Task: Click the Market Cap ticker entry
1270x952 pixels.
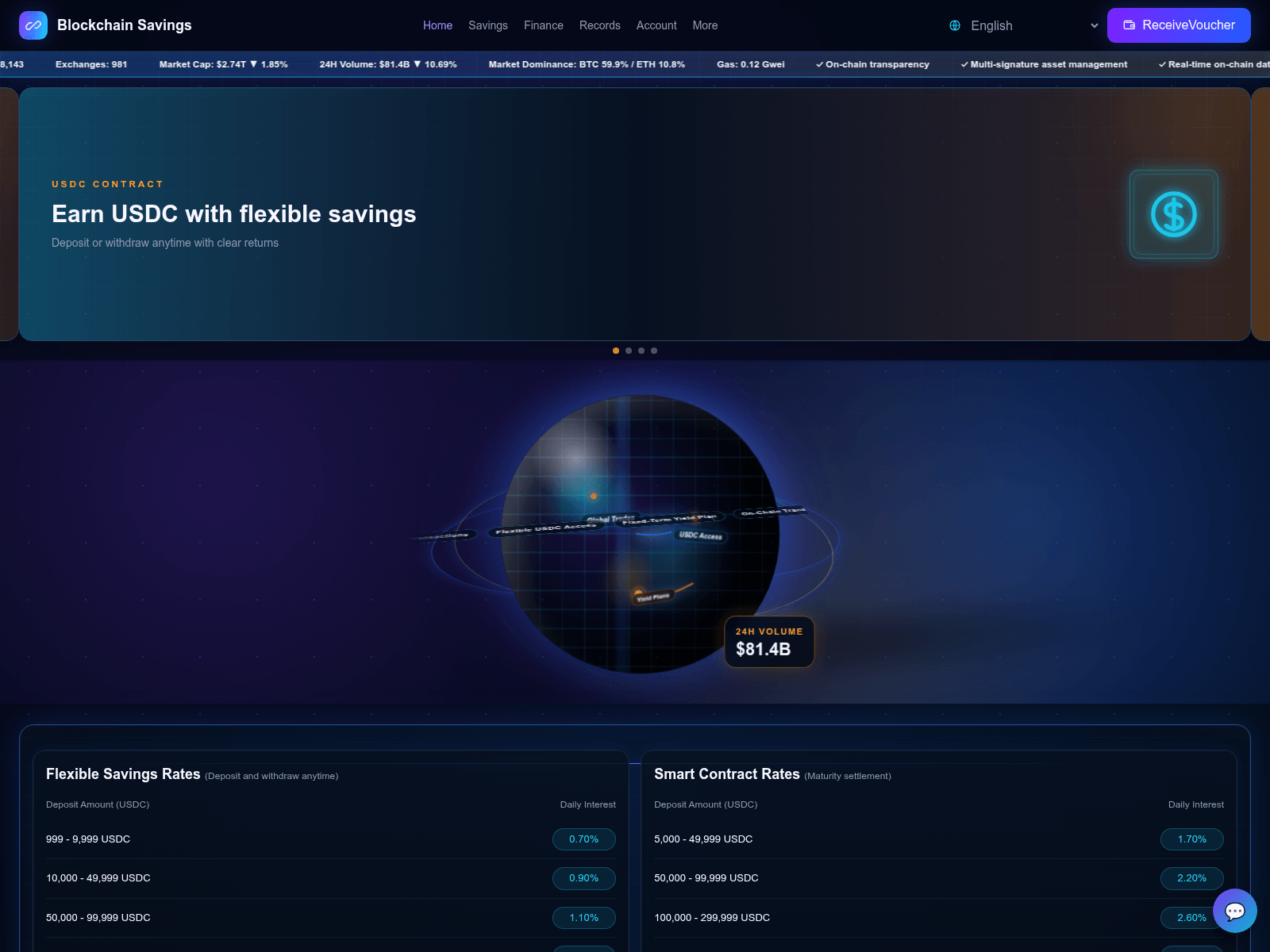Action: click(223, 64)
